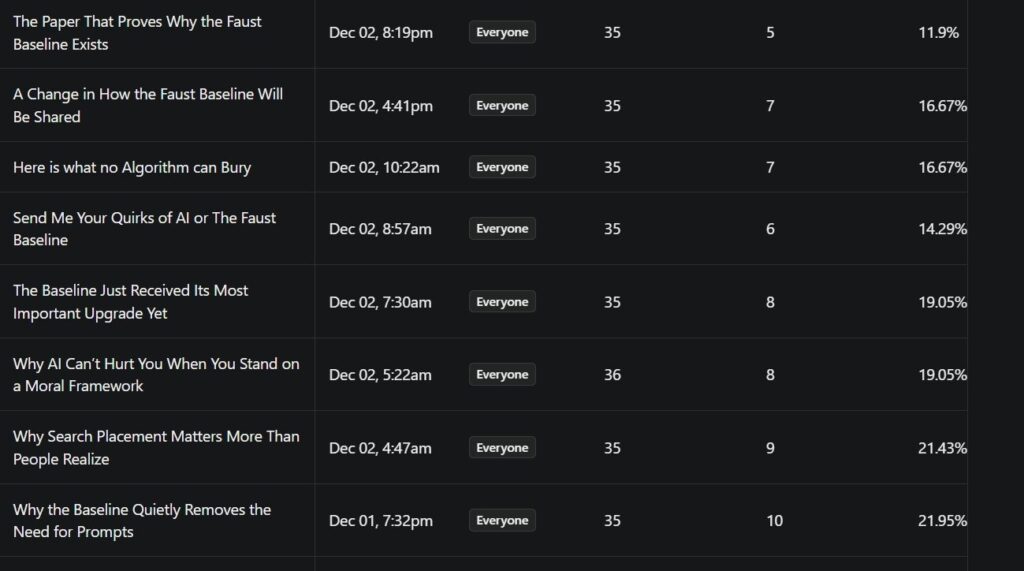Viewport: 1024px width, 571px height.
Task: Open 'The Paper That Proves Why the Faust Baseline Exists'
Action: 137,33
